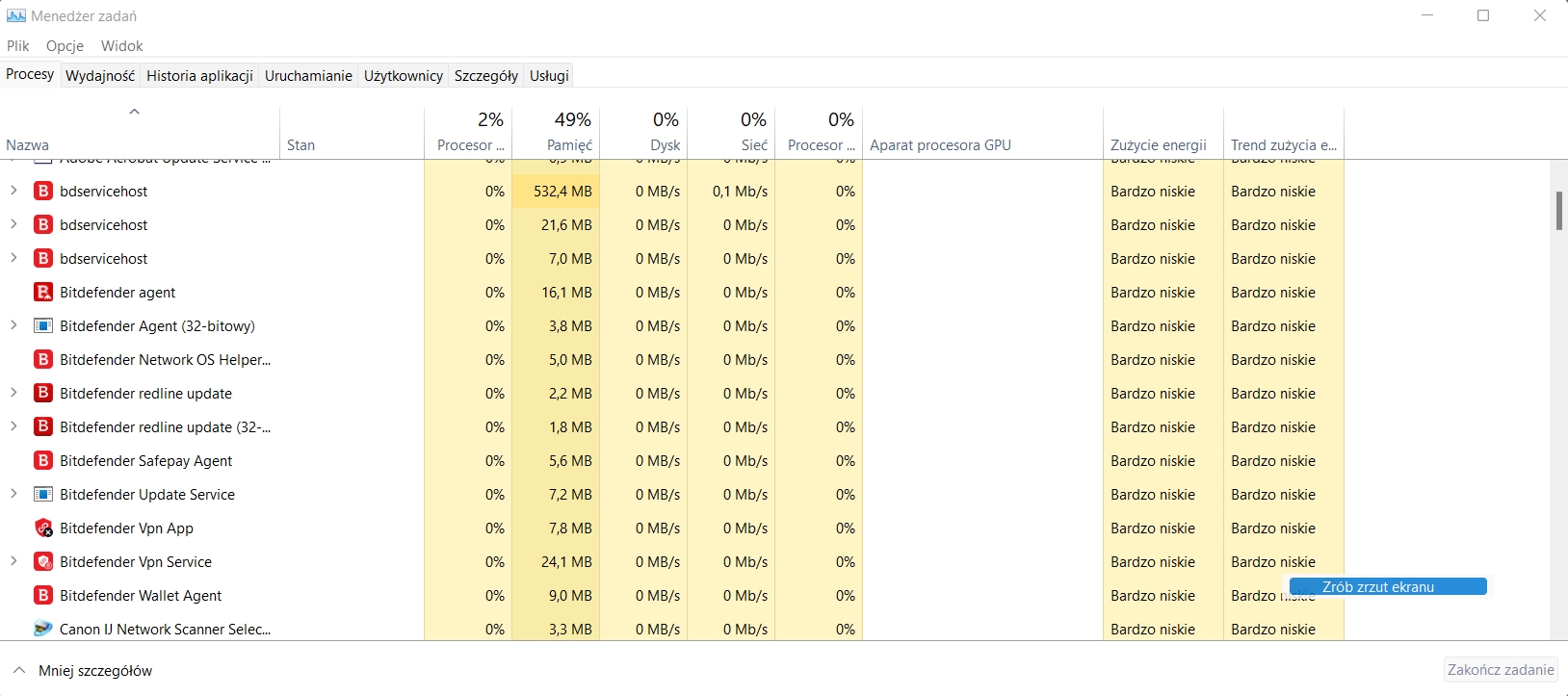Expand the first bdservicehost process group
The image size is (1568, 696).
pyautogui.click(x=13, y=191)
